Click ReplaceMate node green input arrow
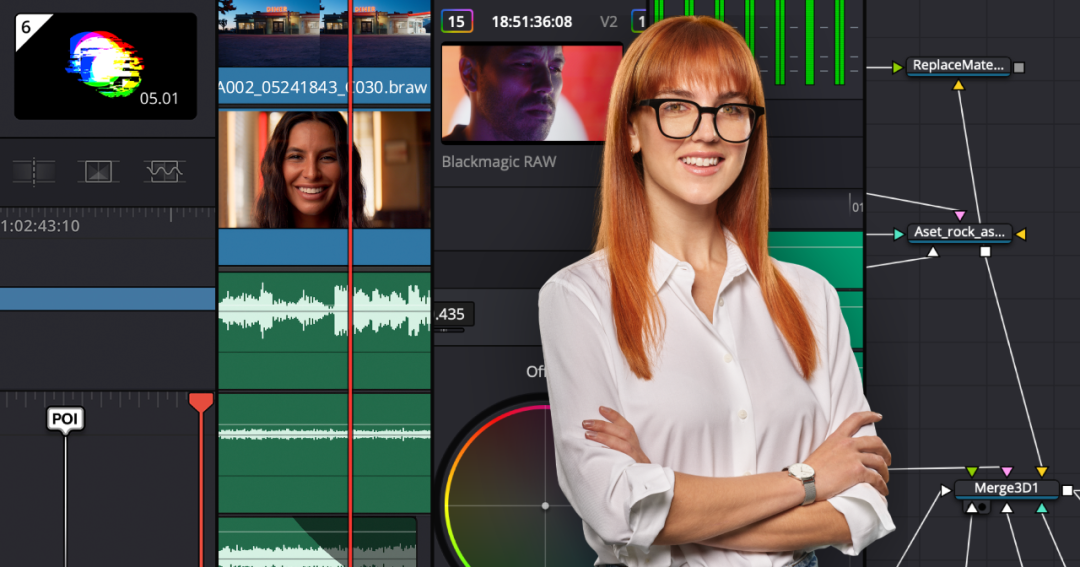This screenshot has height=567, width=1080. tap(897, 67)
